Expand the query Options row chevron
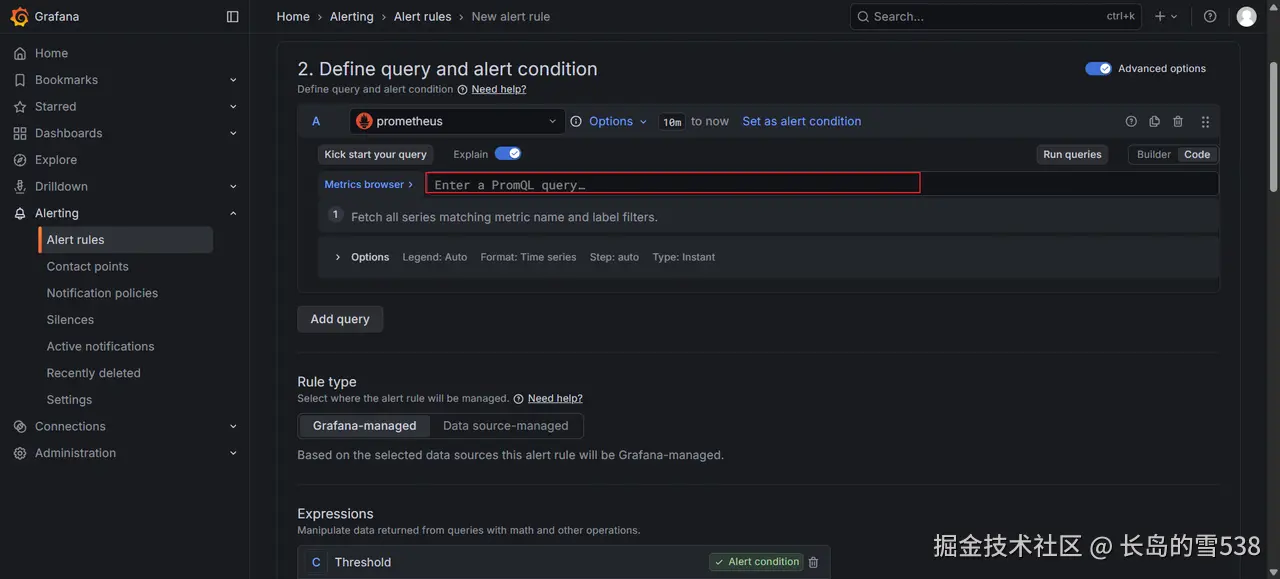Image resolution: width=1280 pixels, height=579 pixels. 338,257
